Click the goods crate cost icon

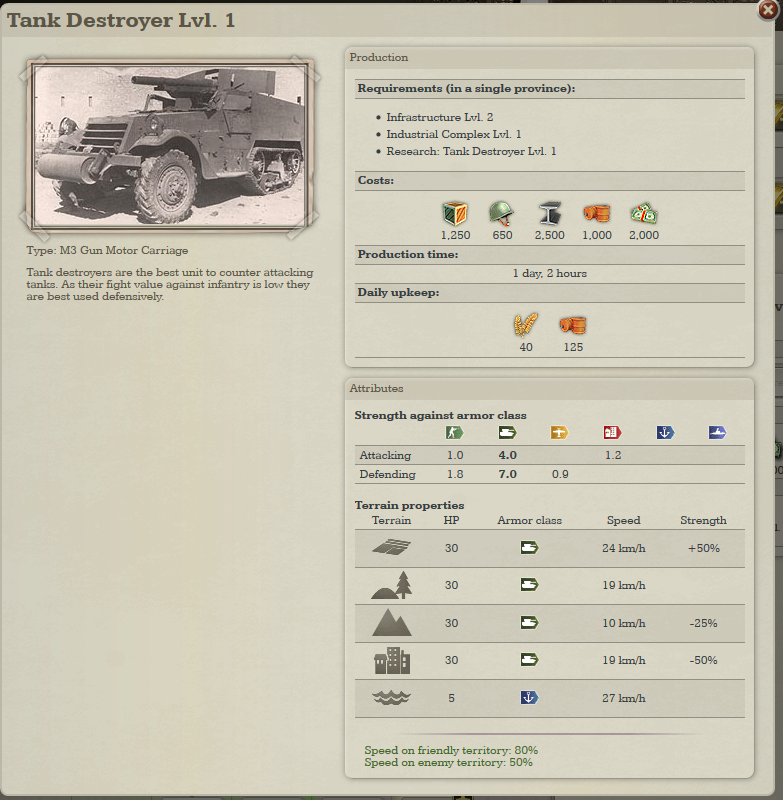[454, 213]
